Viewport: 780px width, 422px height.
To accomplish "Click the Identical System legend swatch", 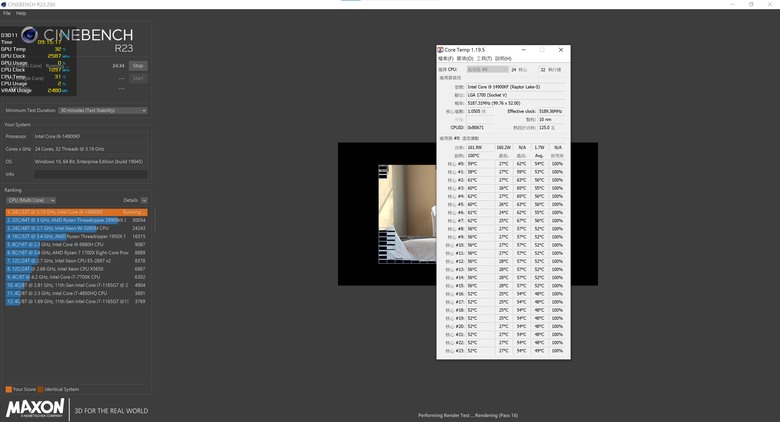I will (40, 389).
